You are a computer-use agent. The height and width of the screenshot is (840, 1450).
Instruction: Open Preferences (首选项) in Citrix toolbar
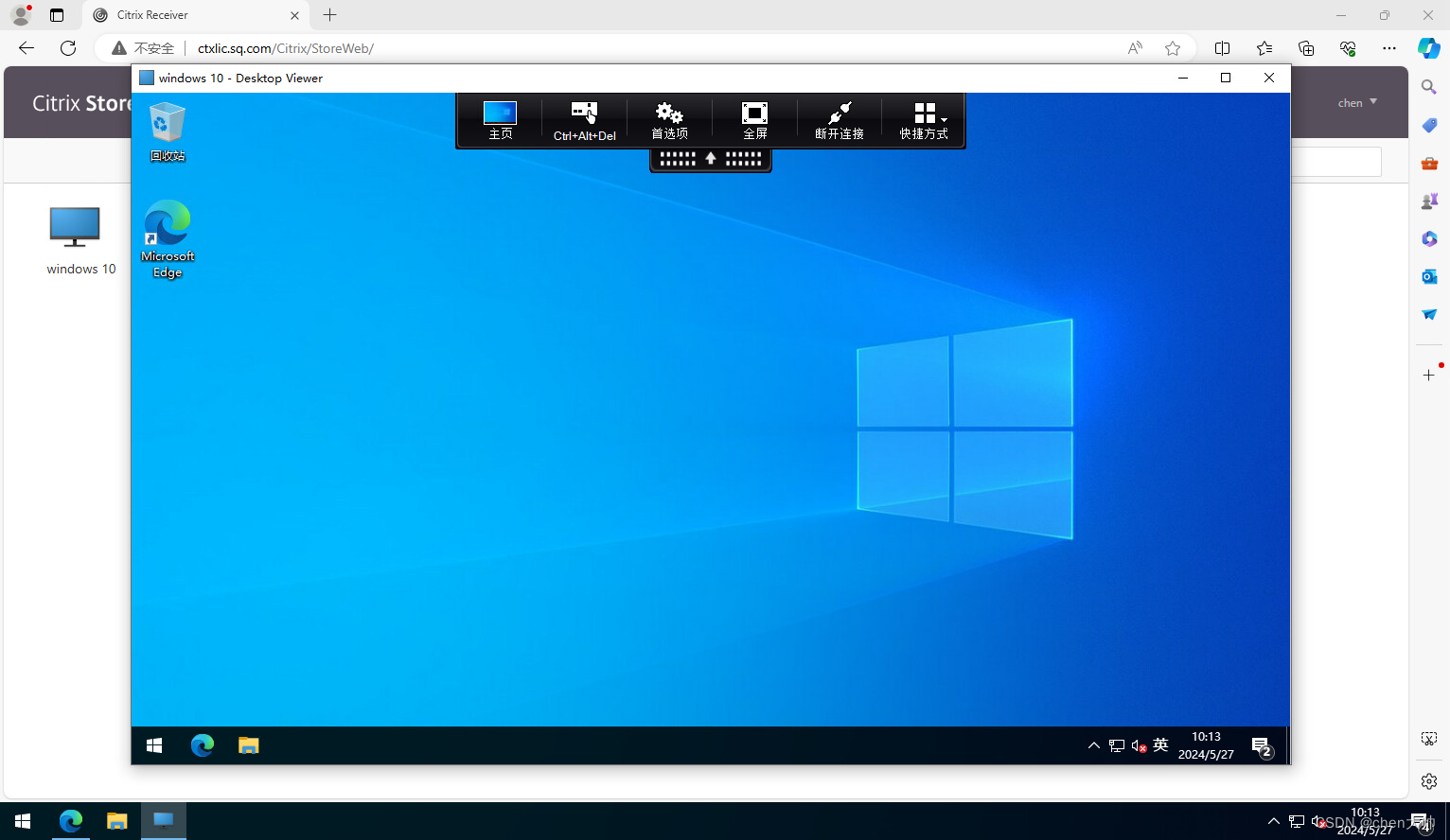point(669,120)
